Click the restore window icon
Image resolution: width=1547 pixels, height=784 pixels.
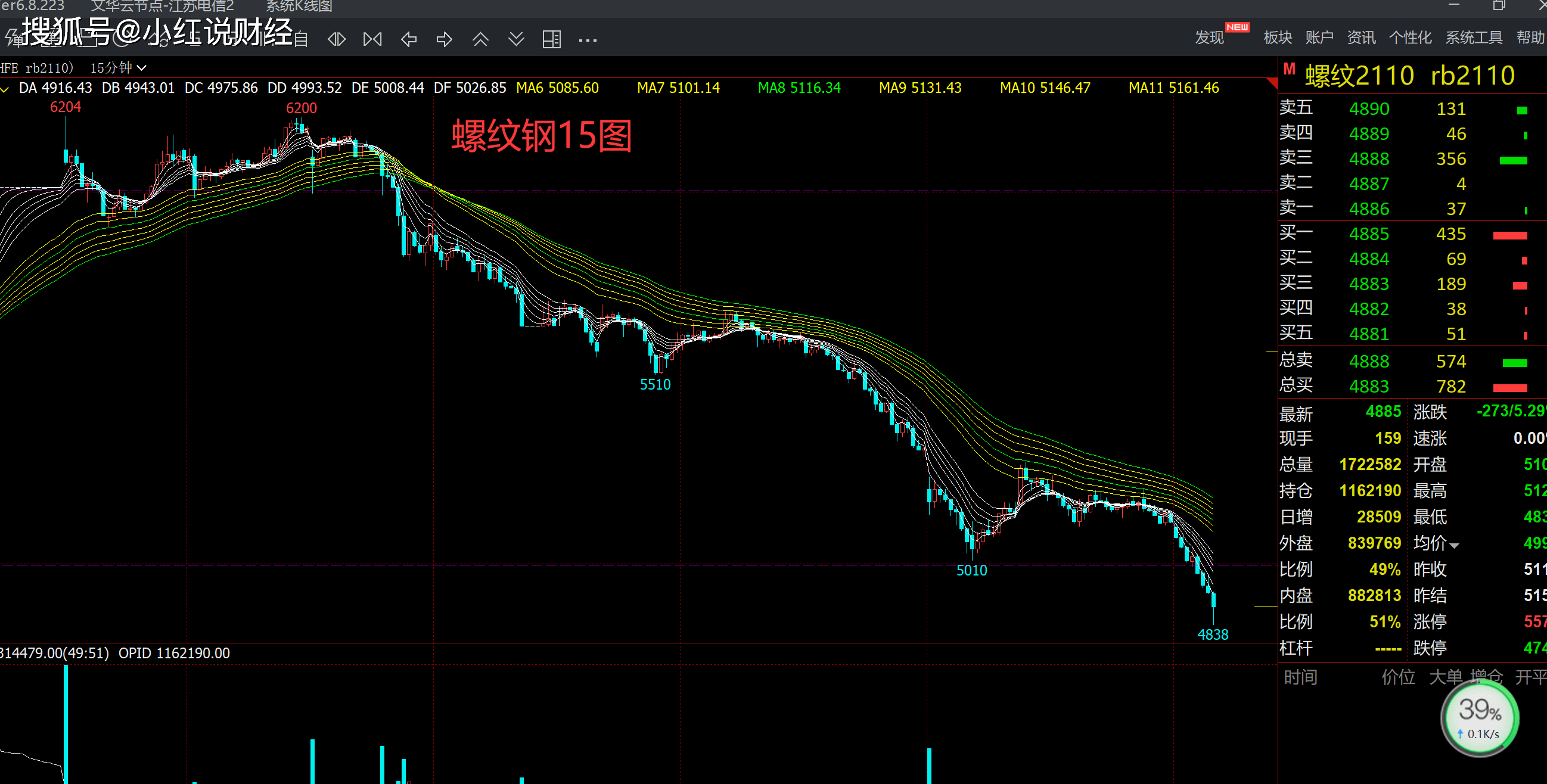click(x=1499, y=5)
